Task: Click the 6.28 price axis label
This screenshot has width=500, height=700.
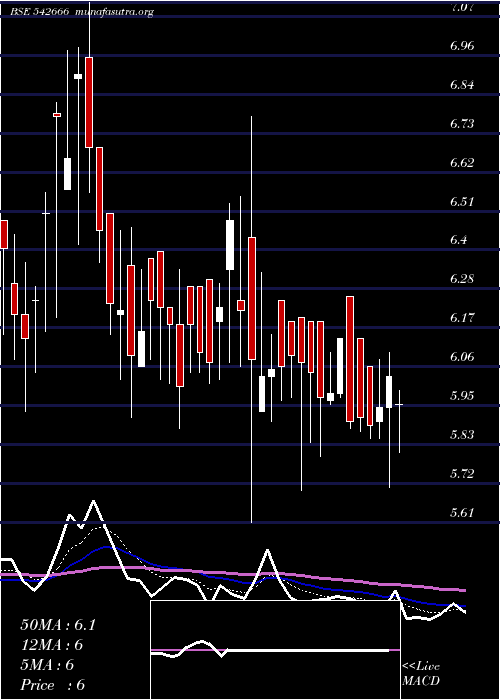Action: coord(462,279)
